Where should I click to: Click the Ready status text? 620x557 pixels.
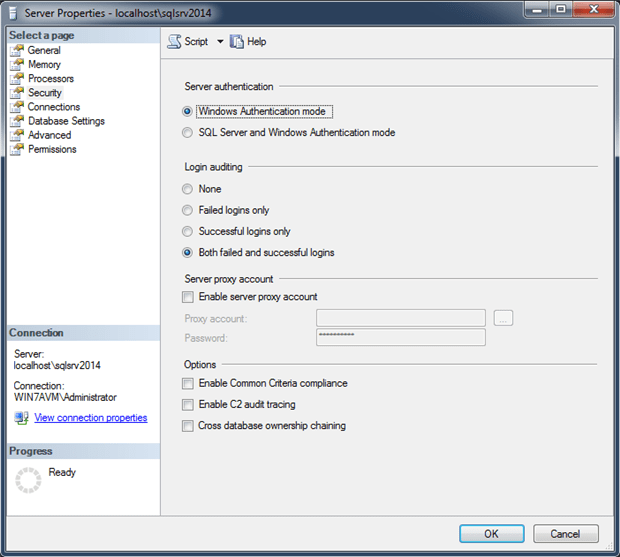(x=62, y=472)
